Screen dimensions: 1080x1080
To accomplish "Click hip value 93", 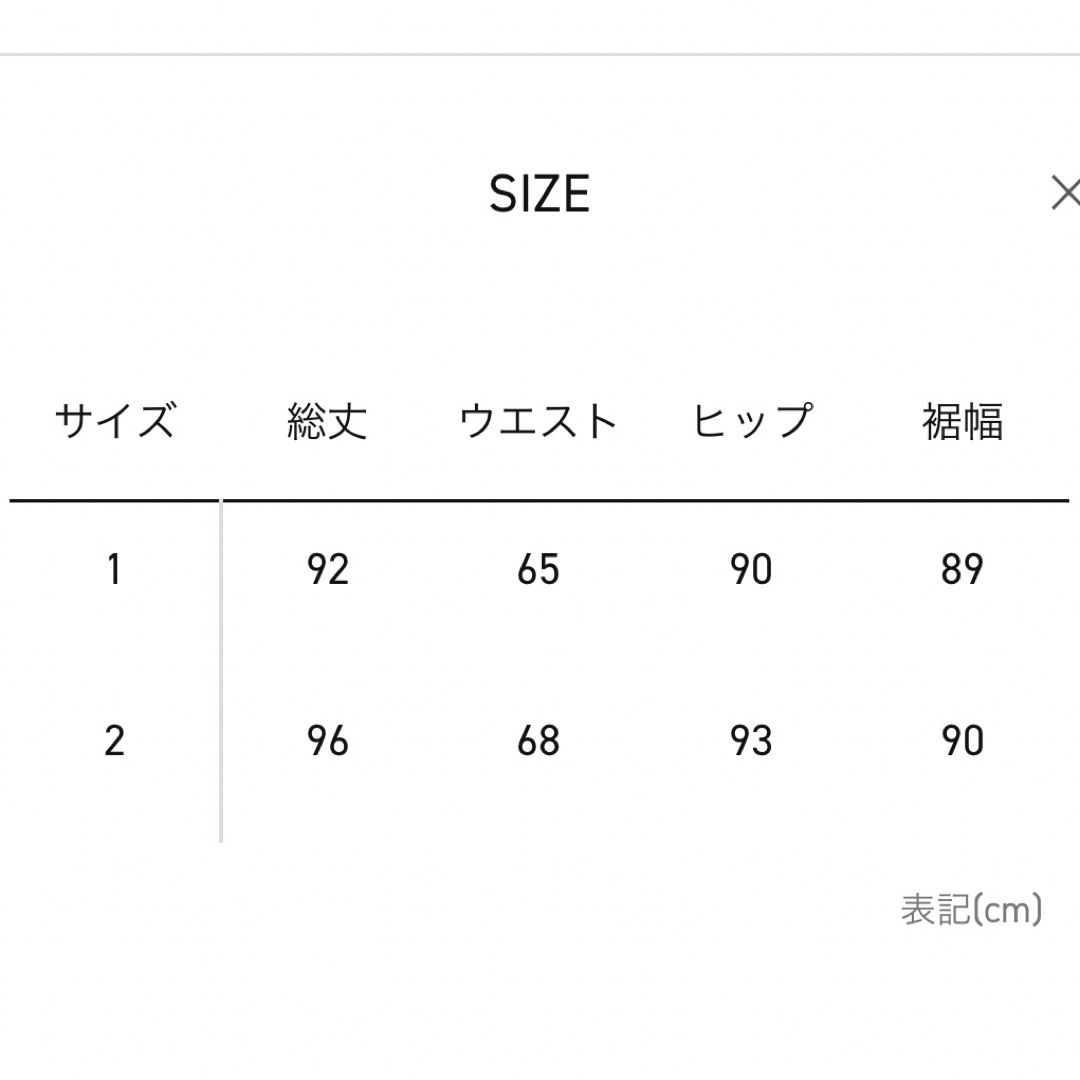I will [751, 741].
